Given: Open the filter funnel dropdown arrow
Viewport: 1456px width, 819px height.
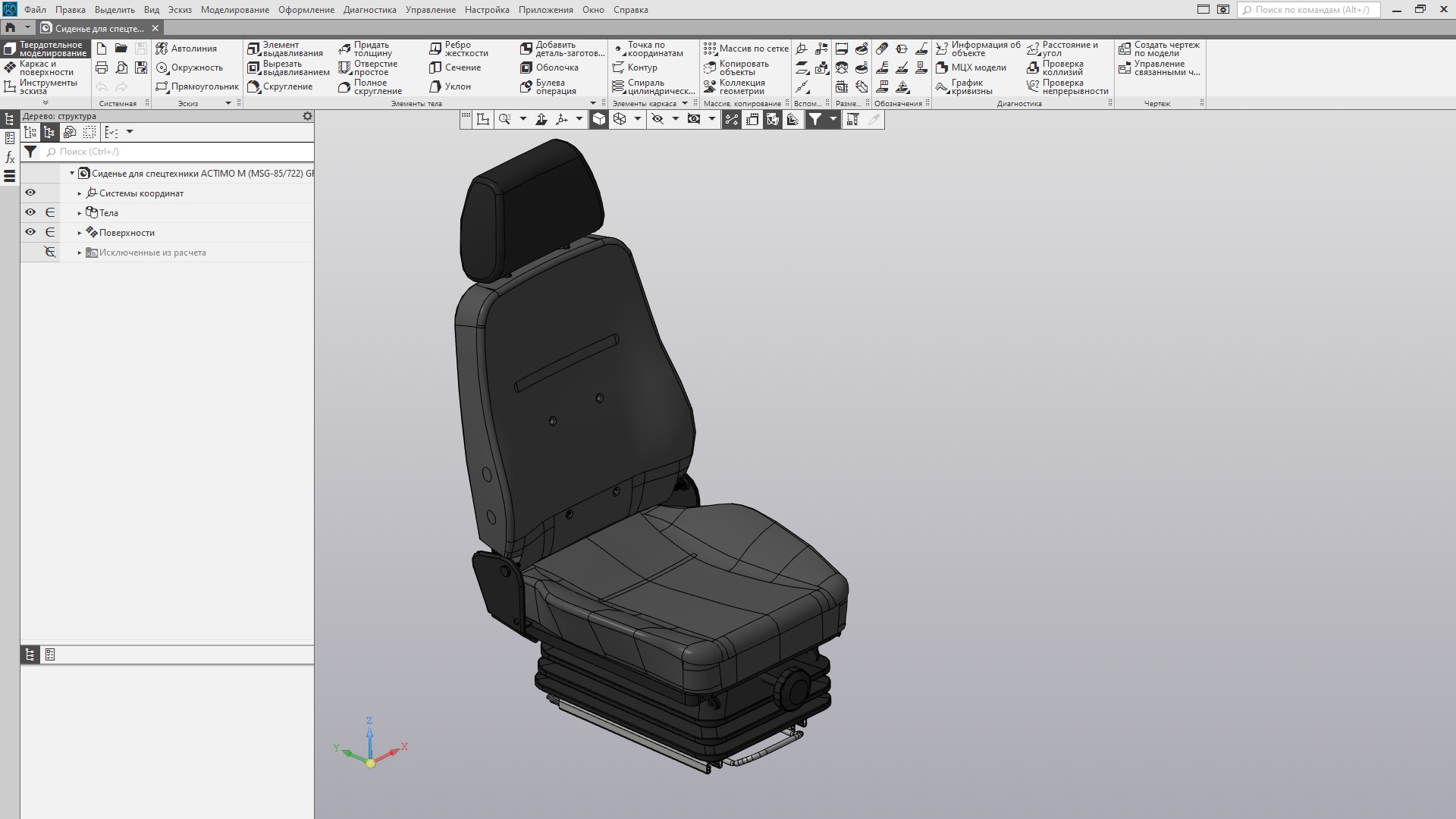Looking at the screenshot, I should 833,119.
